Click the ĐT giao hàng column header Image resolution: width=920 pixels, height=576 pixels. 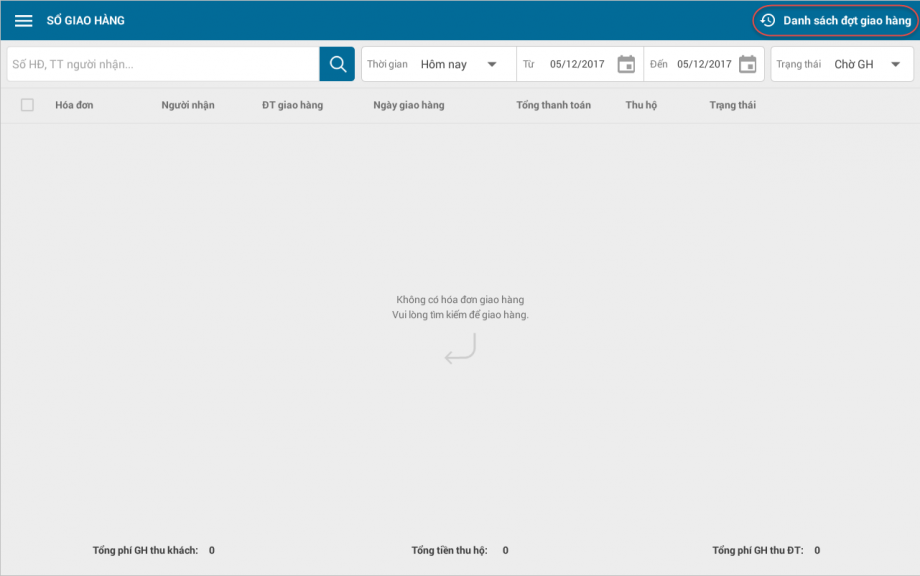click(292, 105)
